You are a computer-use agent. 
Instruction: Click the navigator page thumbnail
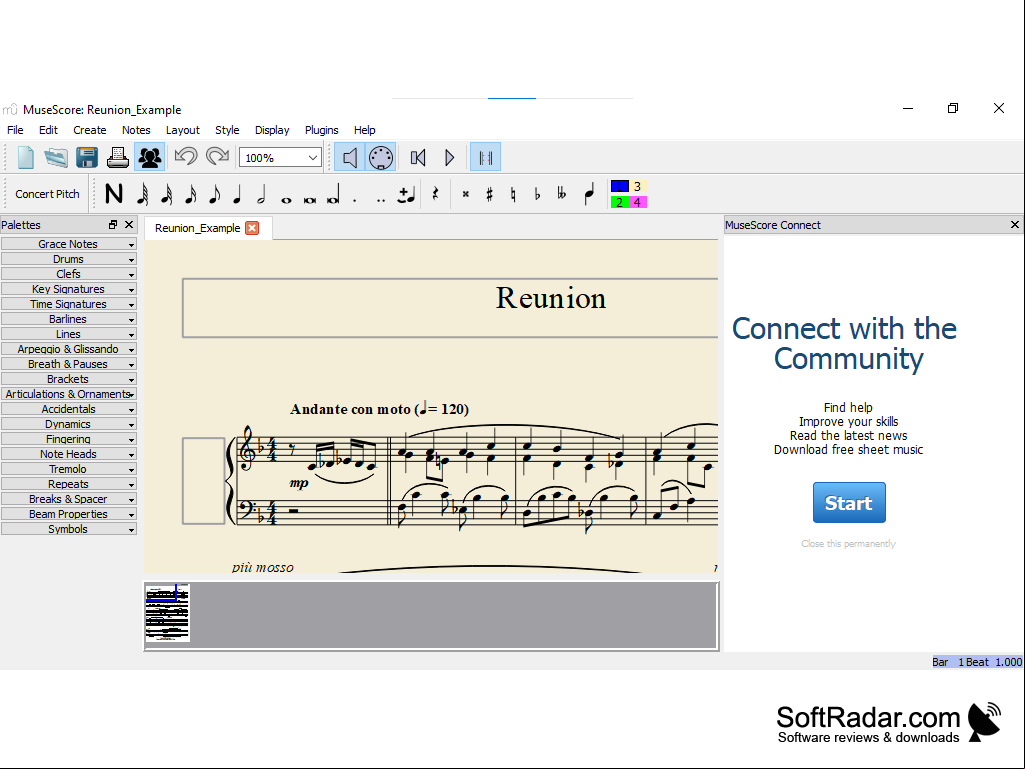pyautogui.click(x=167, y=613)
